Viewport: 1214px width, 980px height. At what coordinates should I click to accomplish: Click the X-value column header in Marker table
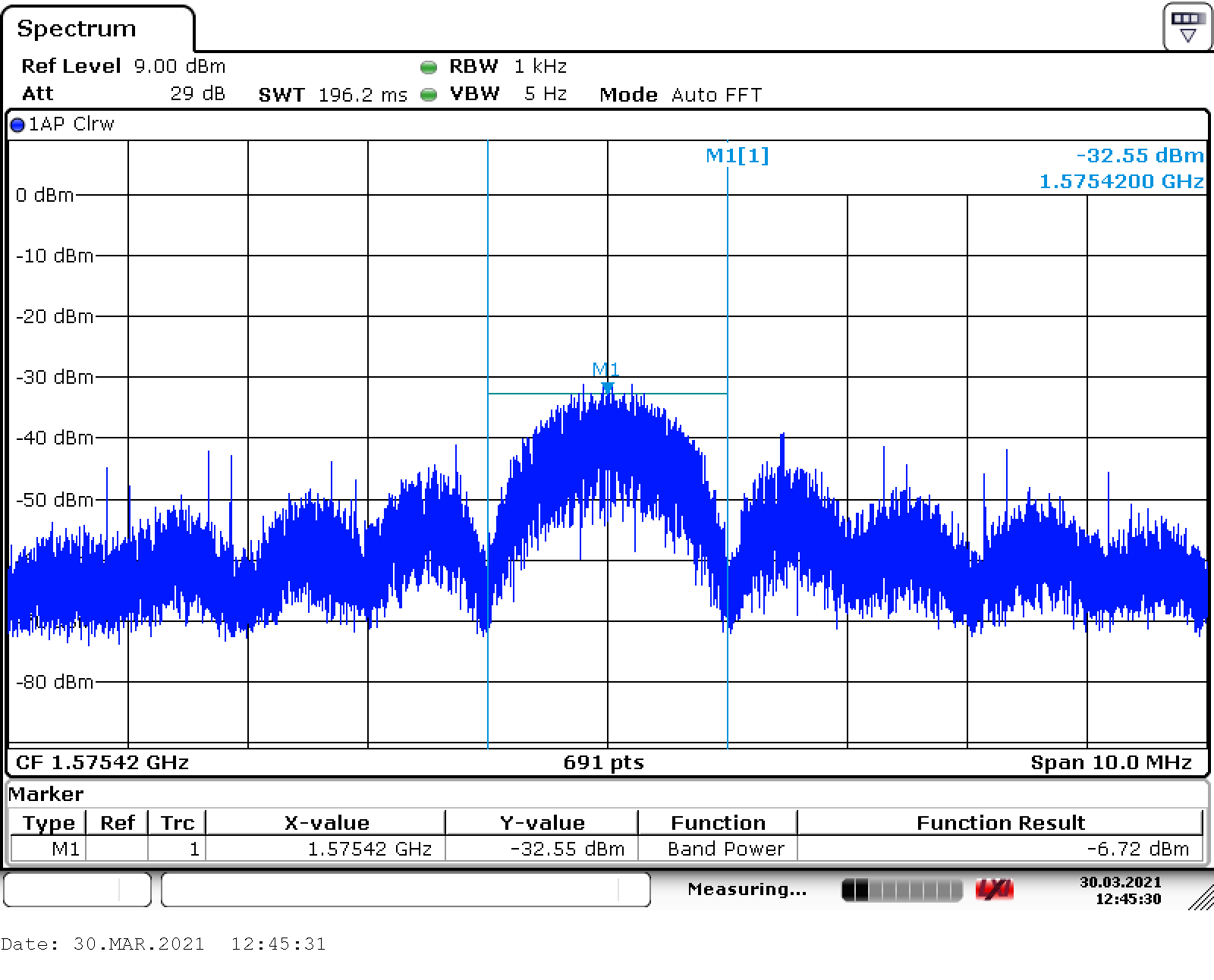326,823
